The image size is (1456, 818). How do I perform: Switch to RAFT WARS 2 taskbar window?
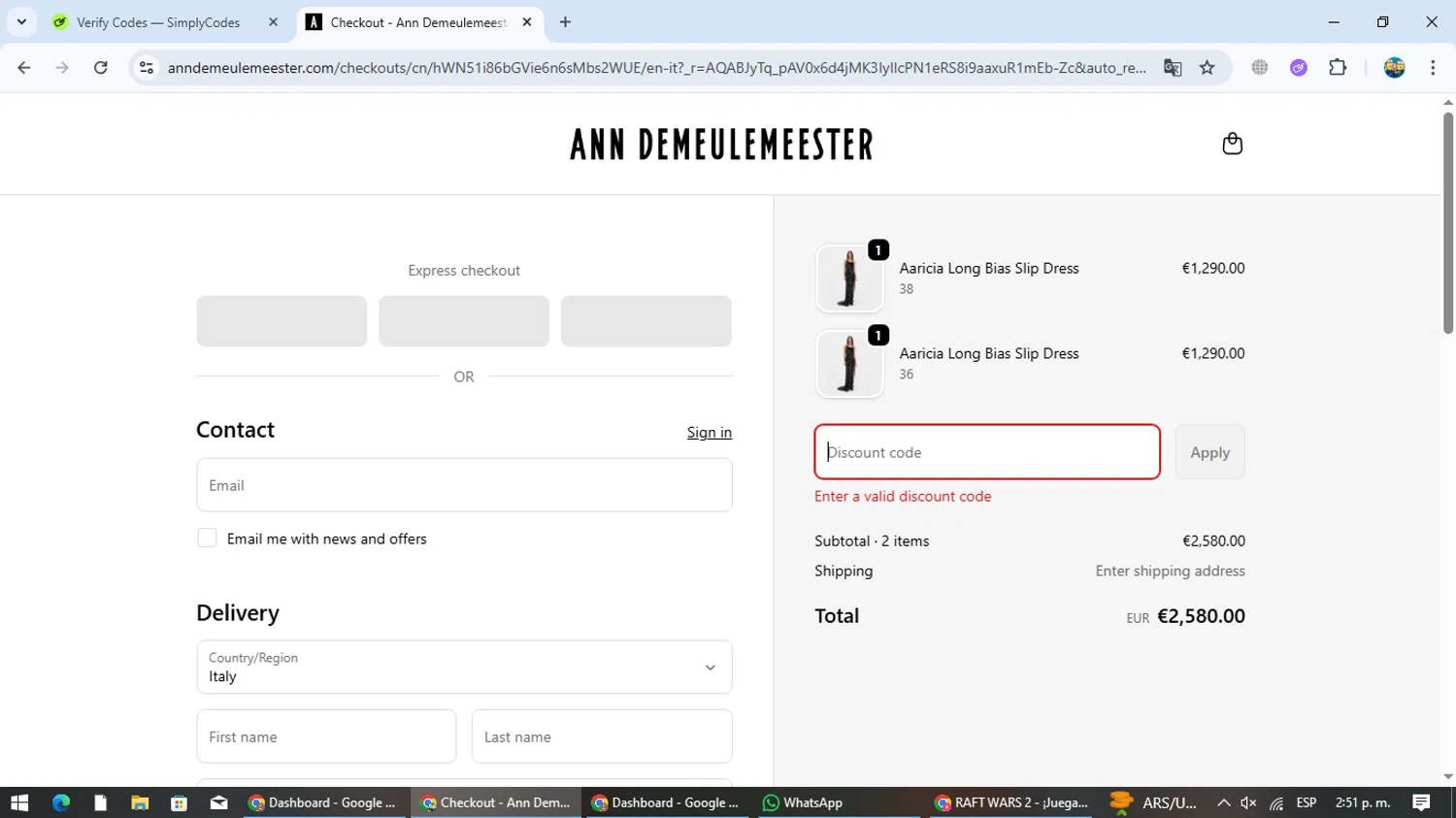tap(1010, 802)
